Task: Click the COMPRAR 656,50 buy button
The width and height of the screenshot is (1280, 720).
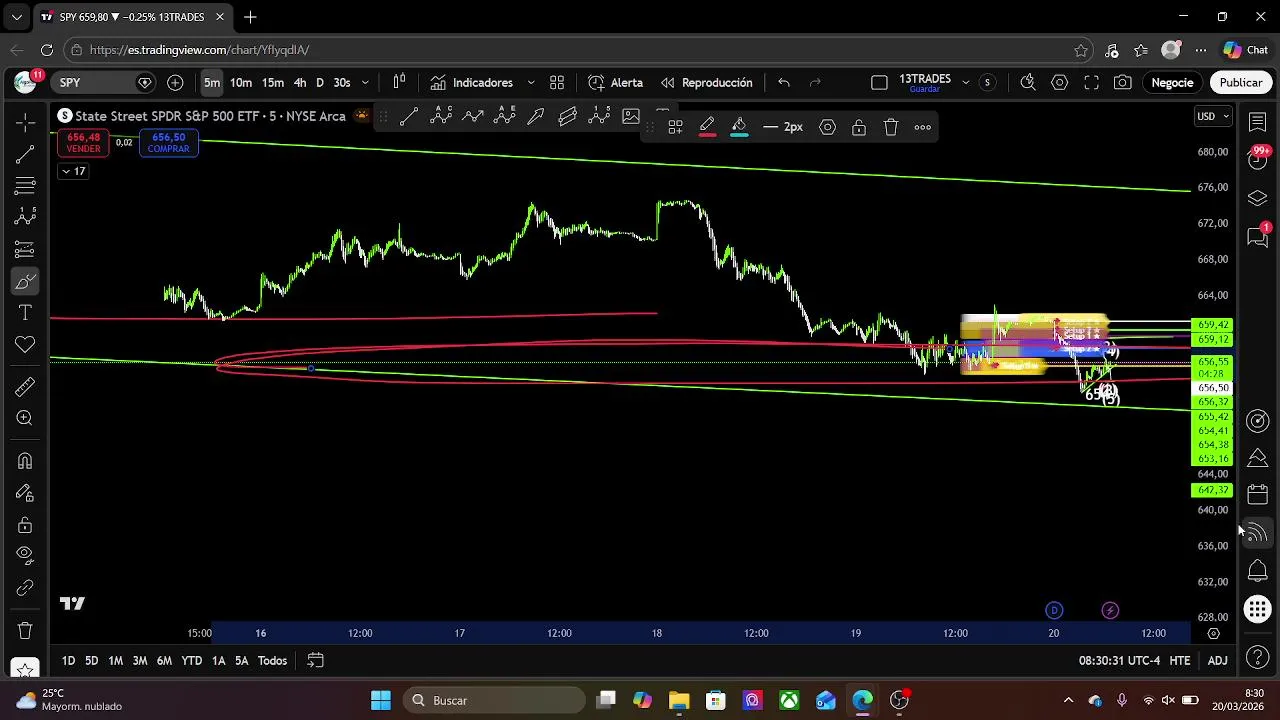Action: (x=168, y=143)
